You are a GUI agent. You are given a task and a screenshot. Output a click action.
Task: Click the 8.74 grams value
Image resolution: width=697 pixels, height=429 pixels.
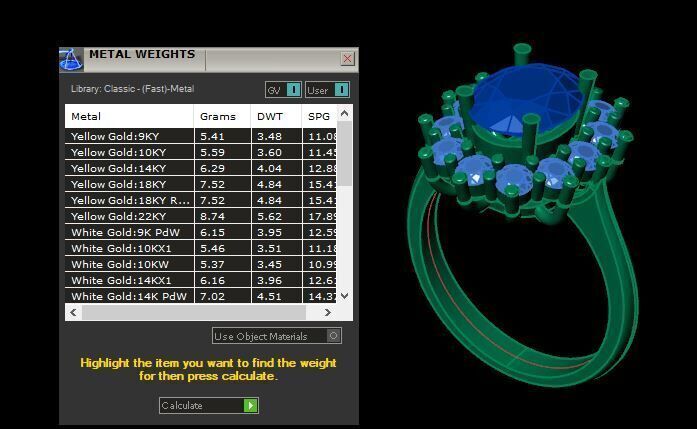(212, 217)
